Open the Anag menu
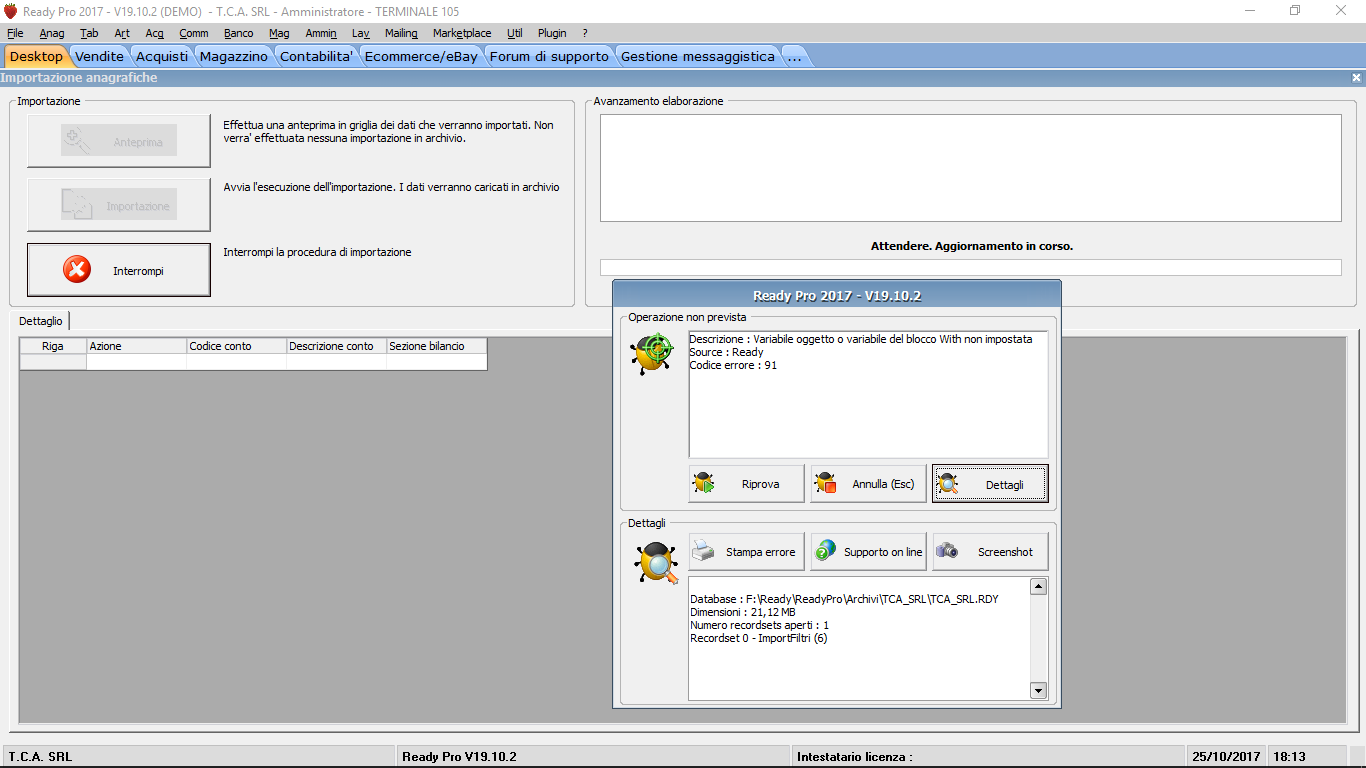The height and width of the screenshot is (768, 1366). click(x=52, y=33)
